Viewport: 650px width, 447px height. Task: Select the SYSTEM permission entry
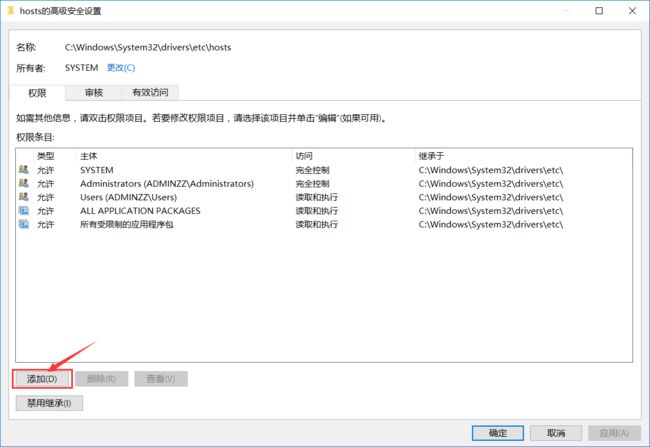pyautogui.click(x=324, y=170)
